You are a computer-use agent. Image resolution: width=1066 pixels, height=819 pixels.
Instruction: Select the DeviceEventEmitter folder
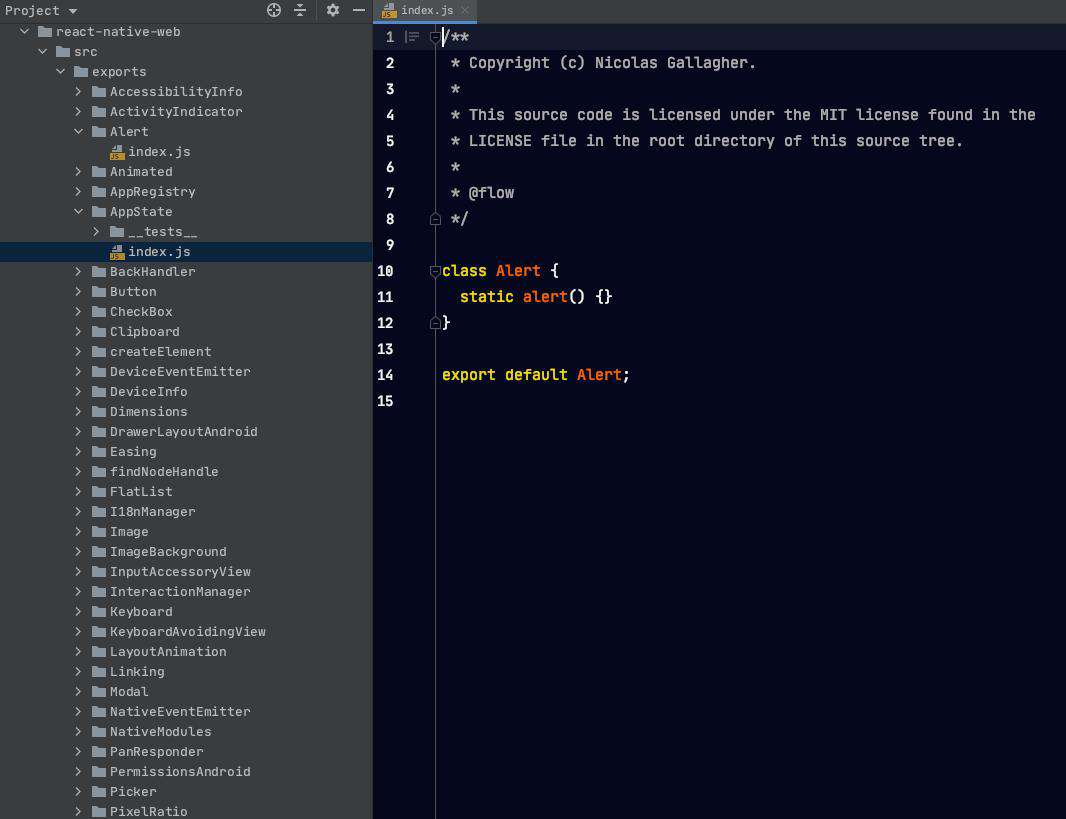[x=180, y=372]
